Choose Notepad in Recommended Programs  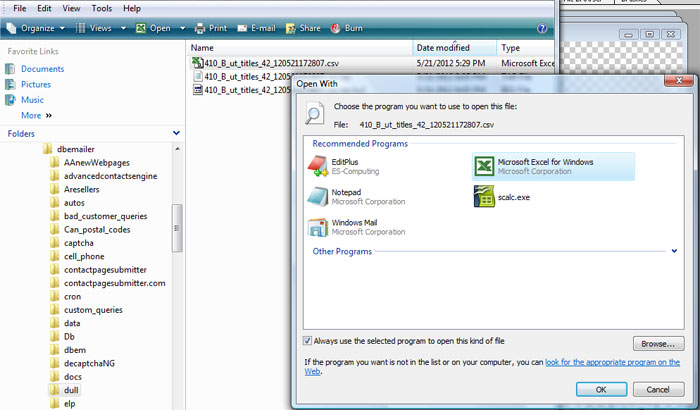(x=356, y=197)
